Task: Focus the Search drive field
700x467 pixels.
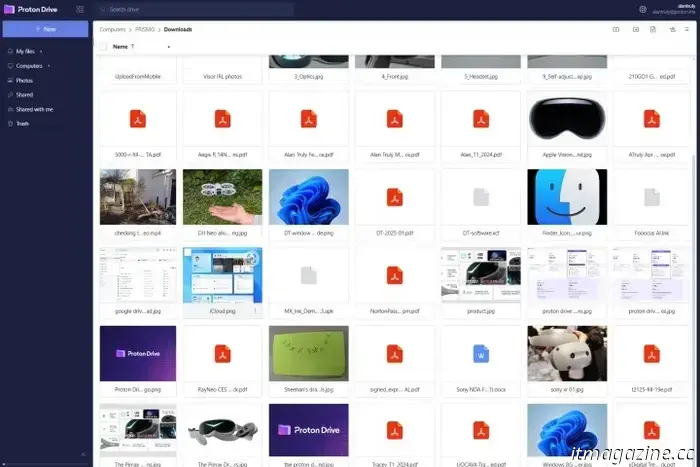Action: [x=194, y=9]
